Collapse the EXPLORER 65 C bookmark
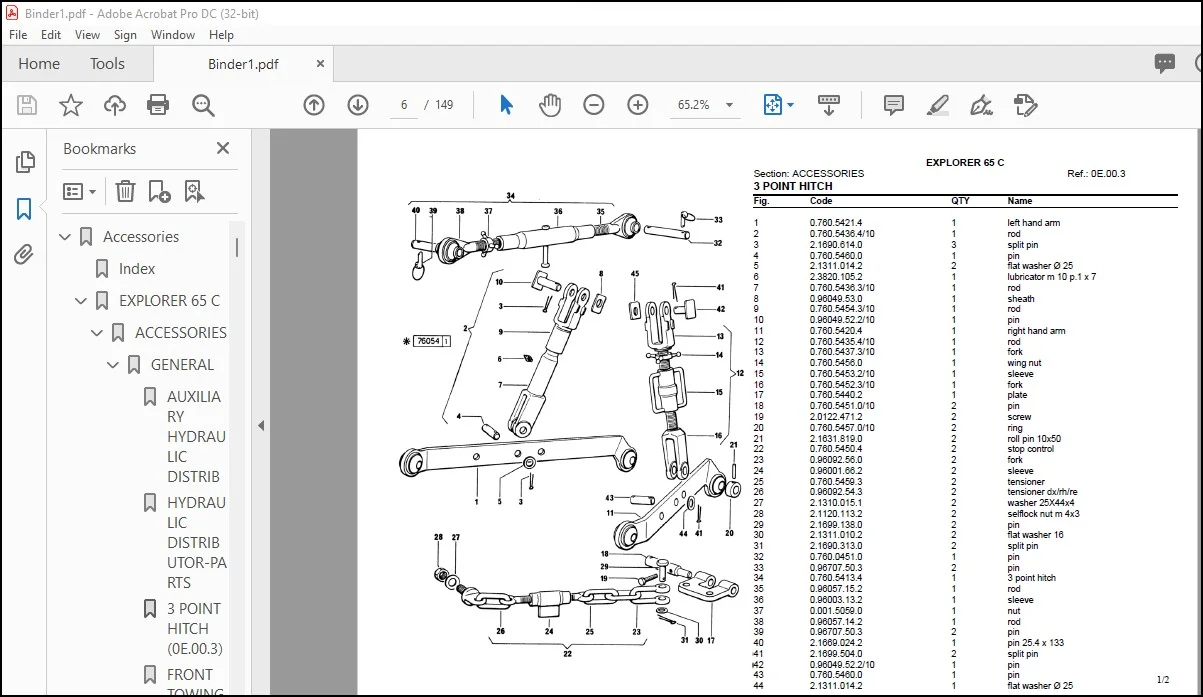 [x=82, y=301]
